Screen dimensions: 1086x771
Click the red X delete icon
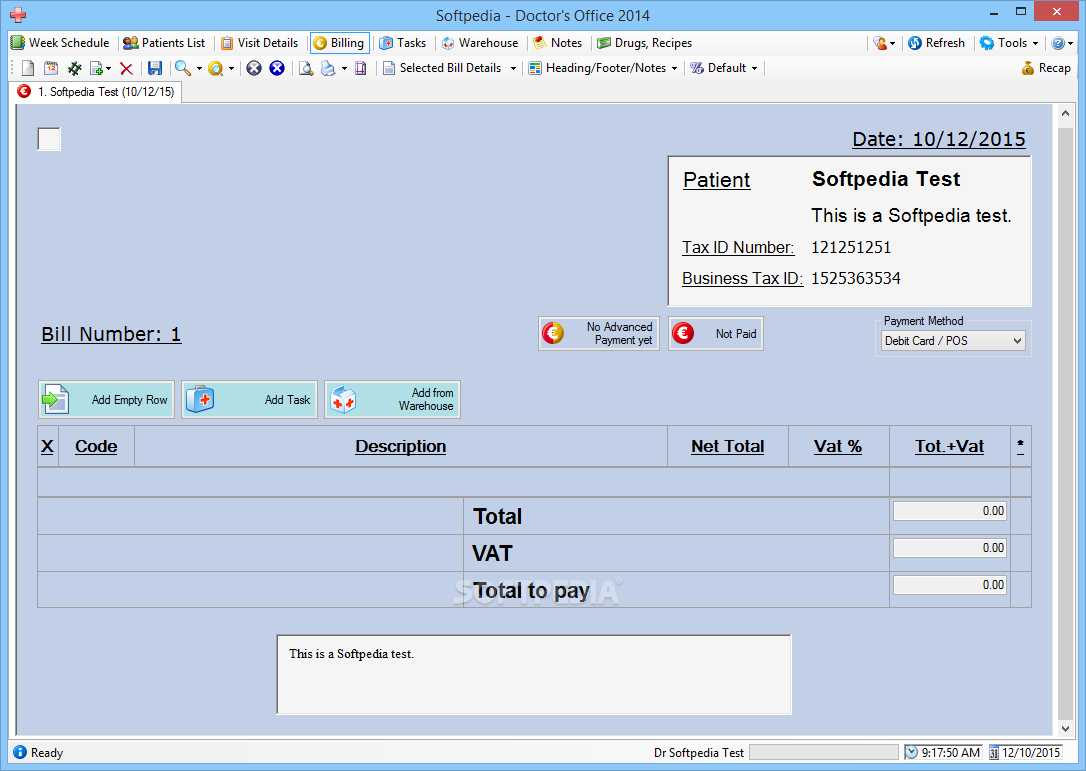coord(126,68)
